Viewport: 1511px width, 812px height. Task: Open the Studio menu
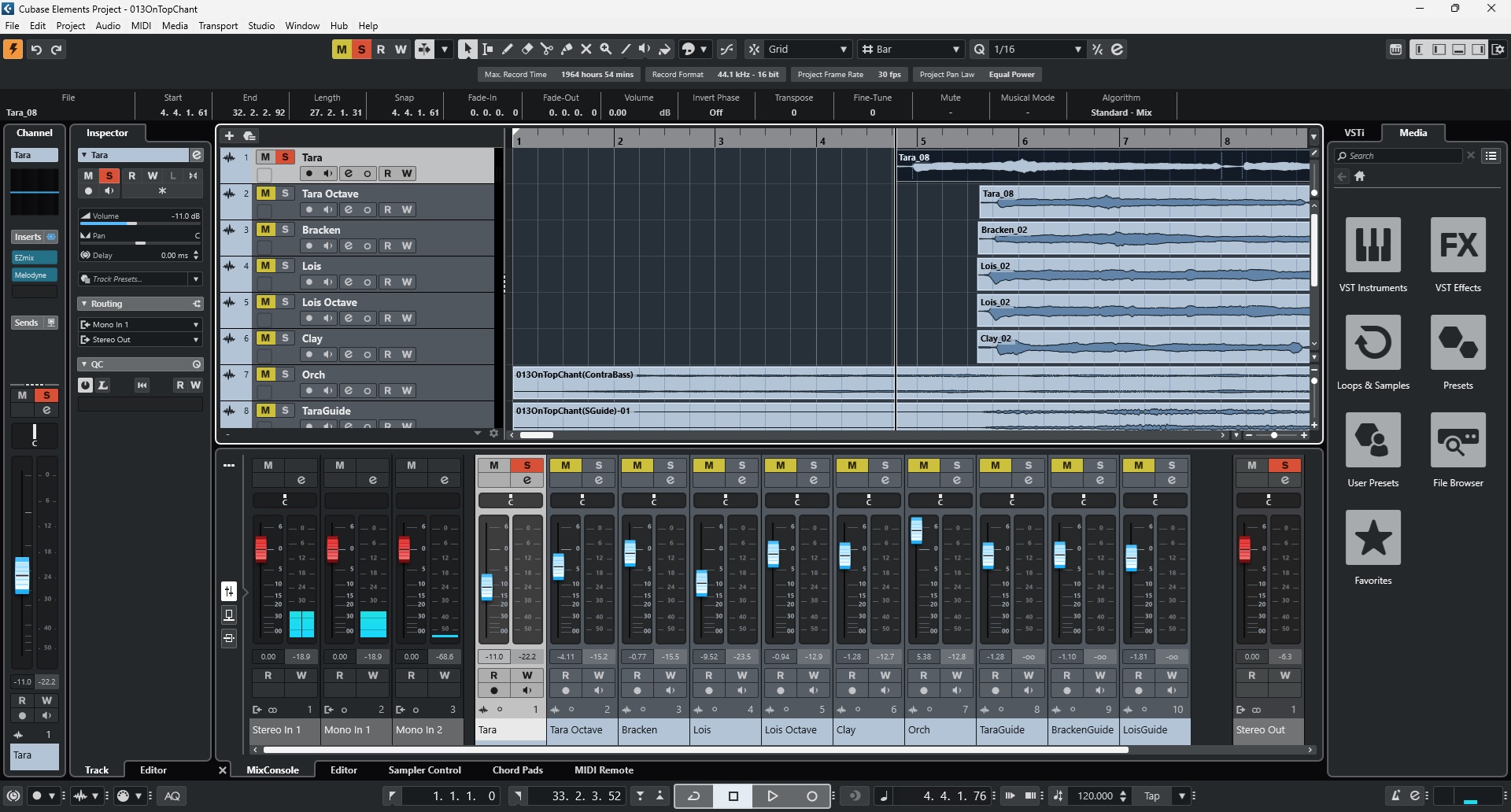click(261, 26)
